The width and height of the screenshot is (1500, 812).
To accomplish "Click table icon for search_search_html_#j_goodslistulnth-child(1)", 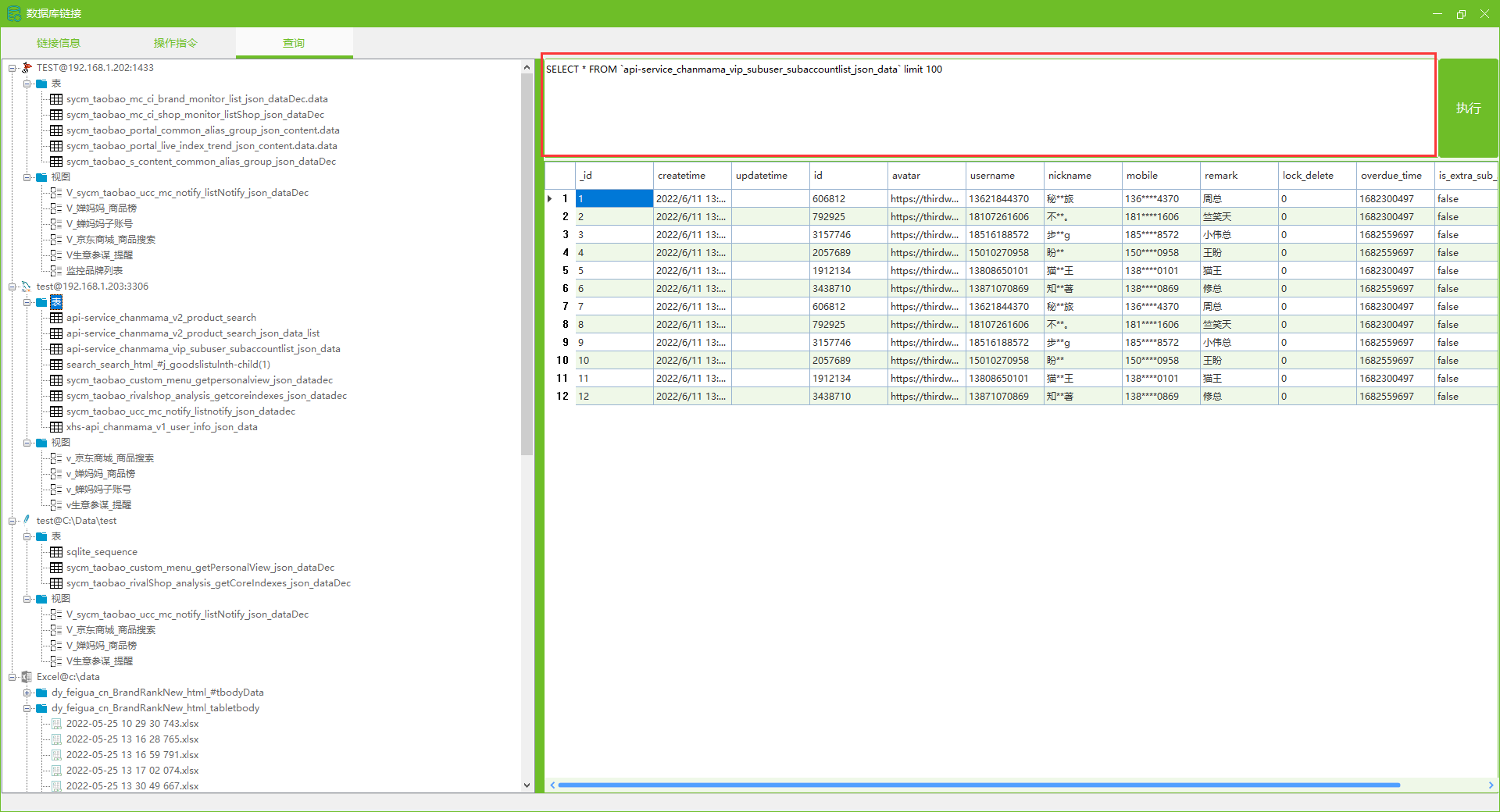I will [56, 365].
